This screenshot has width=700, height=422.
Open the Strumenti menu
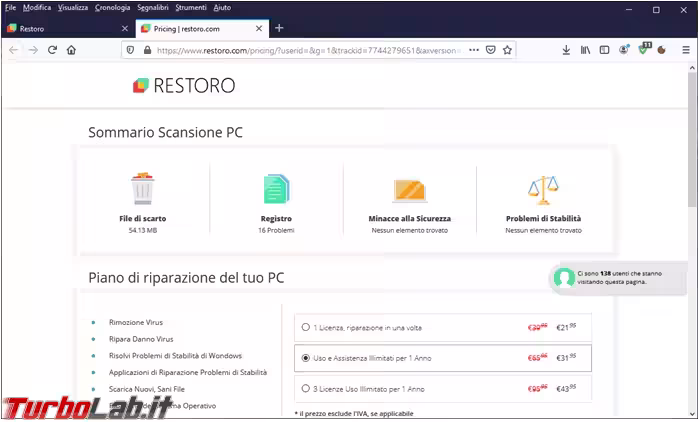(x=192, y=8)
